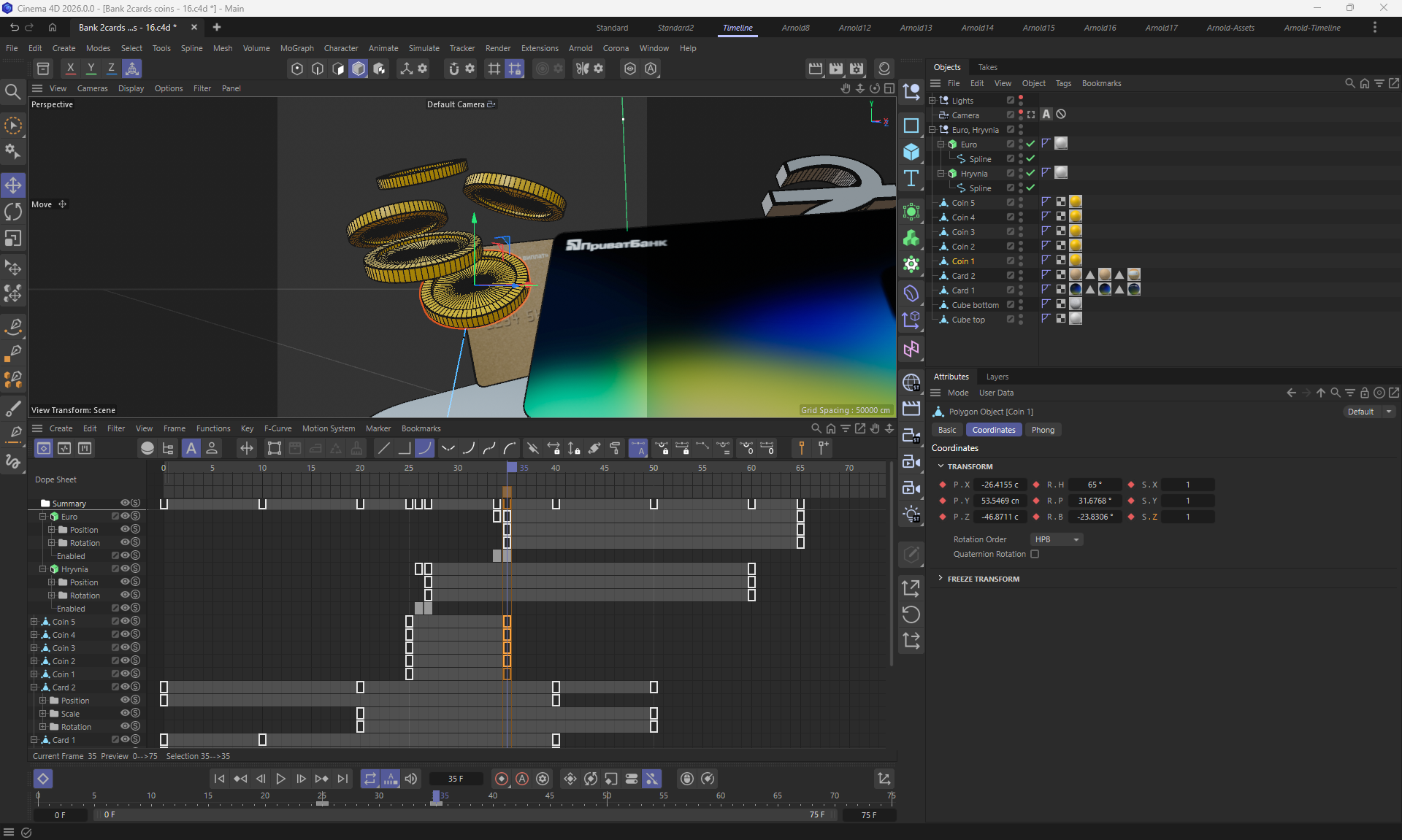This screenshot has height=840, width=1402.
Task: Select the Move tool in left toolbar
Action: pos(13,185)
